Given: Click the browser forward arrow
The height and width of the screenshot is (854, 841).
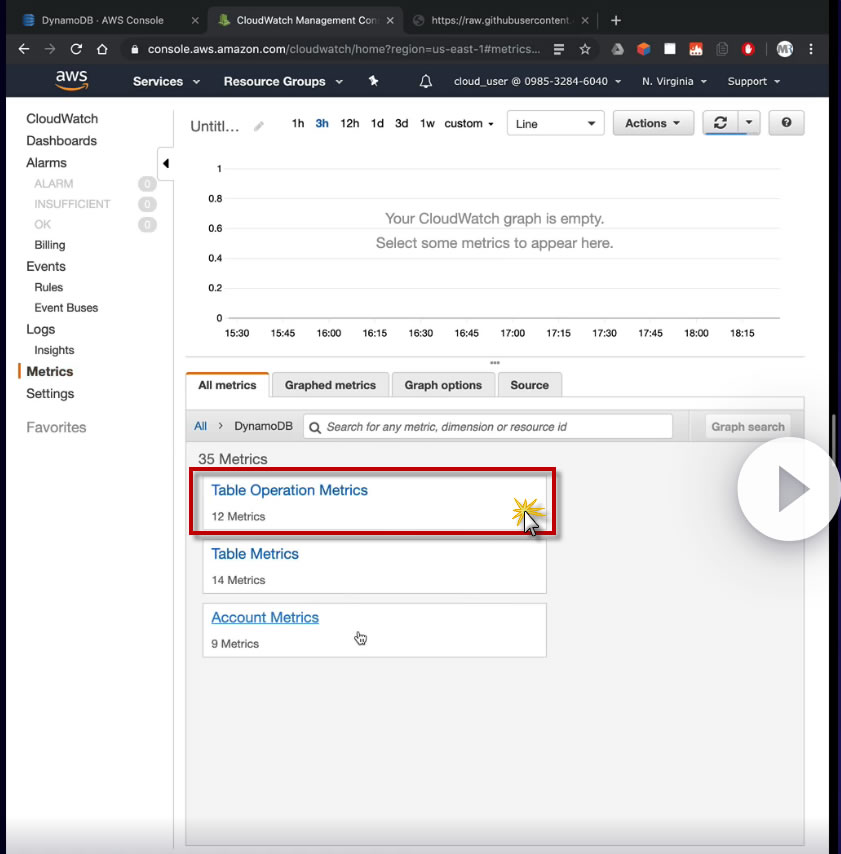Looking at the screenshot, I should (50, 49).
